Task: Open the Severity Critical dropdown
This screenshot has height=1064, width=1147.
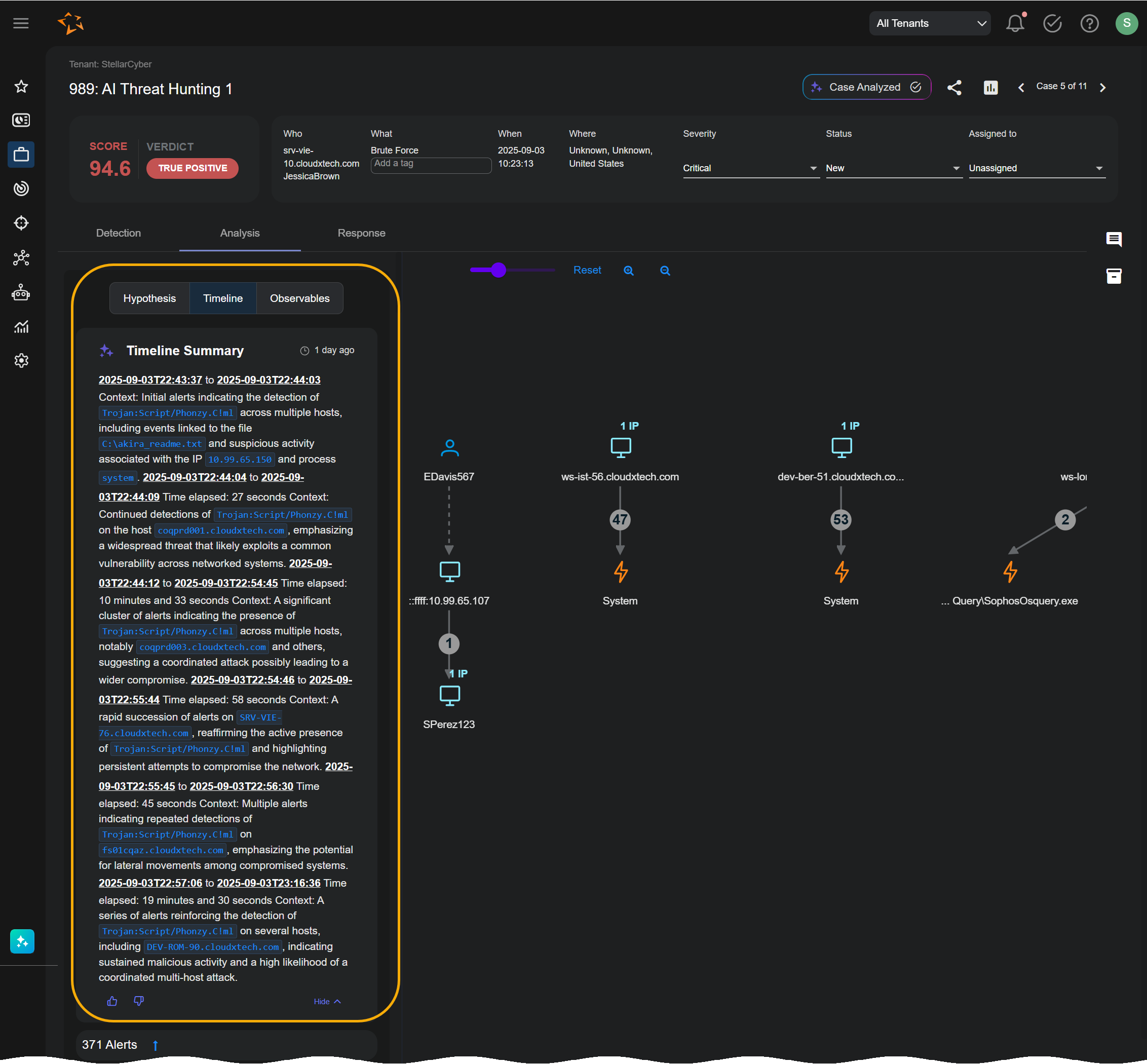Action: (x=750, y=168)
